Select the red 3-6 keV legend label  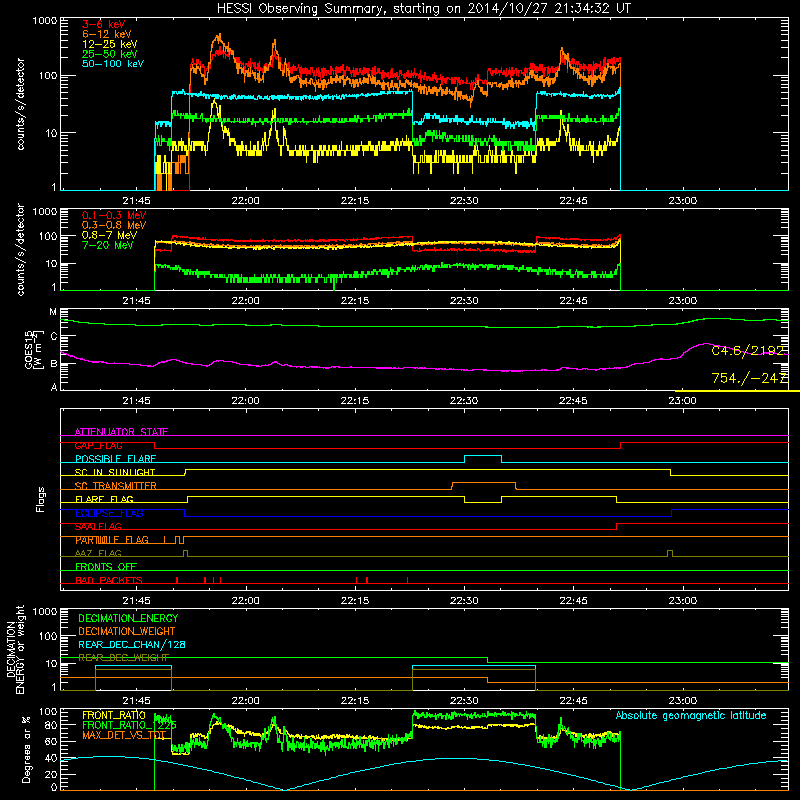click(103, 24)
